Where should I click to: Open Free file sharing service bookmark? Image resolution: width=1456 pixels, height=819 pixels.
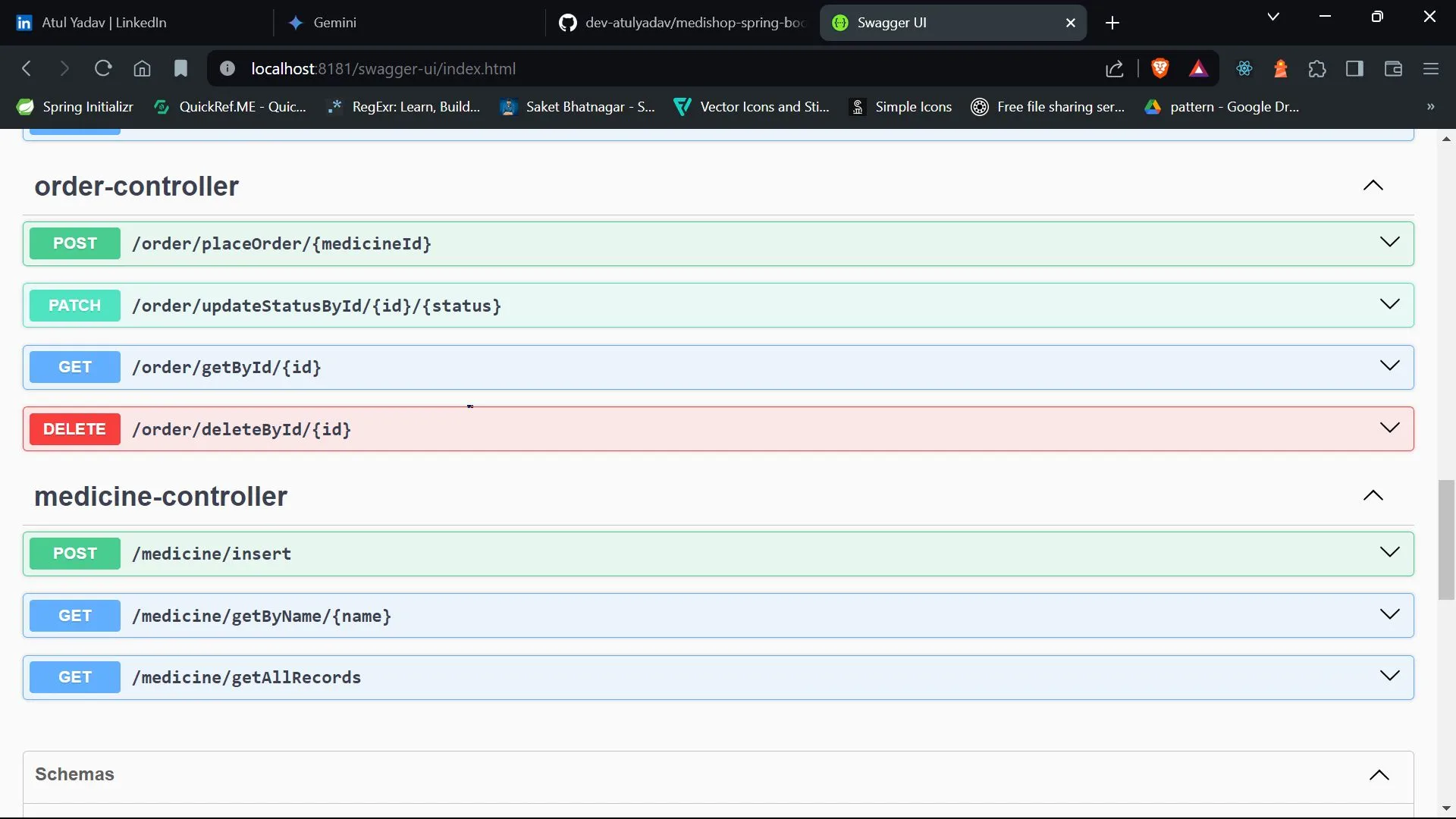1048,107
